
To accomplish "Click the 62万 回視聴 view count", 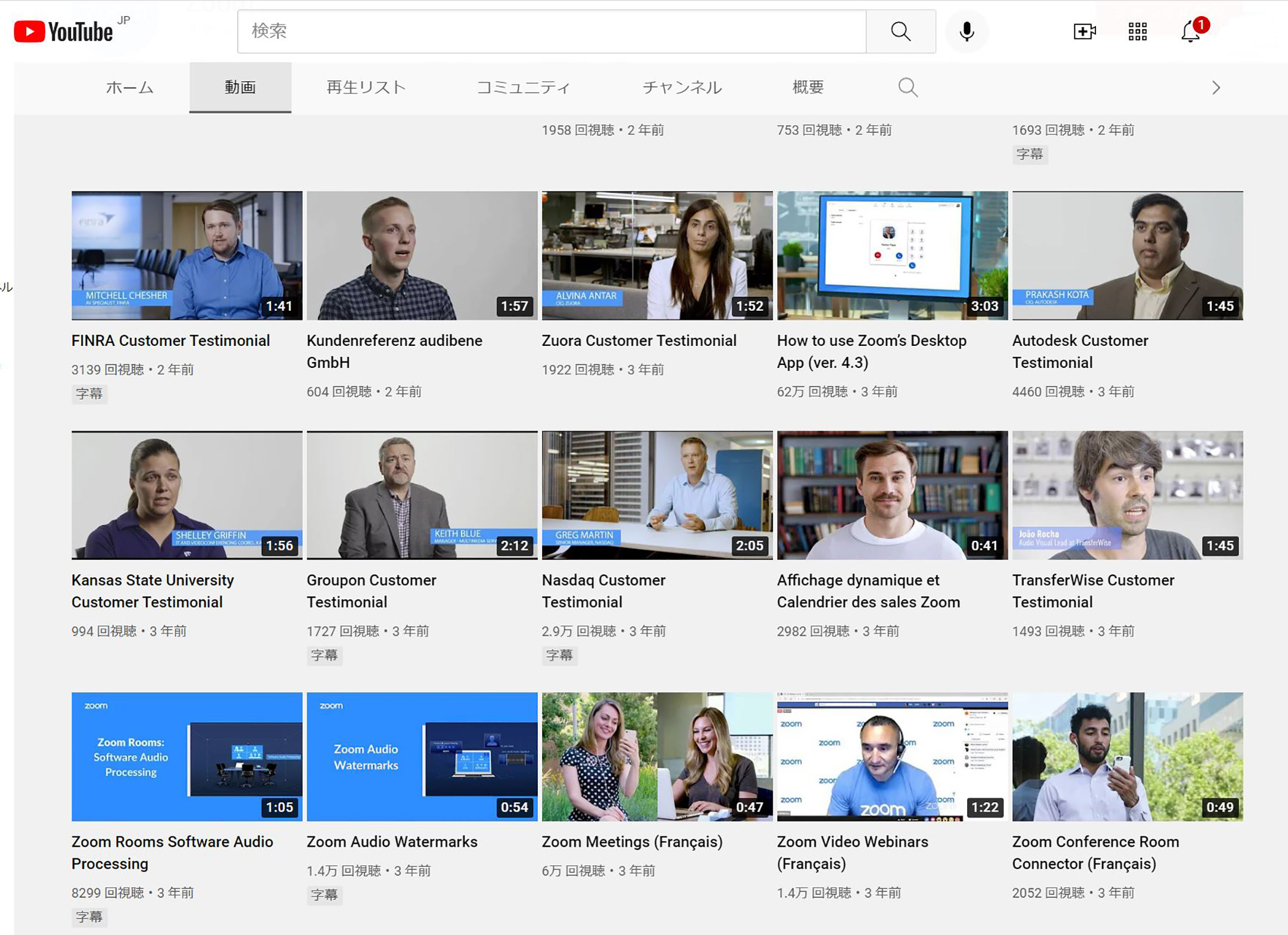I will click(x=812, y=392).
